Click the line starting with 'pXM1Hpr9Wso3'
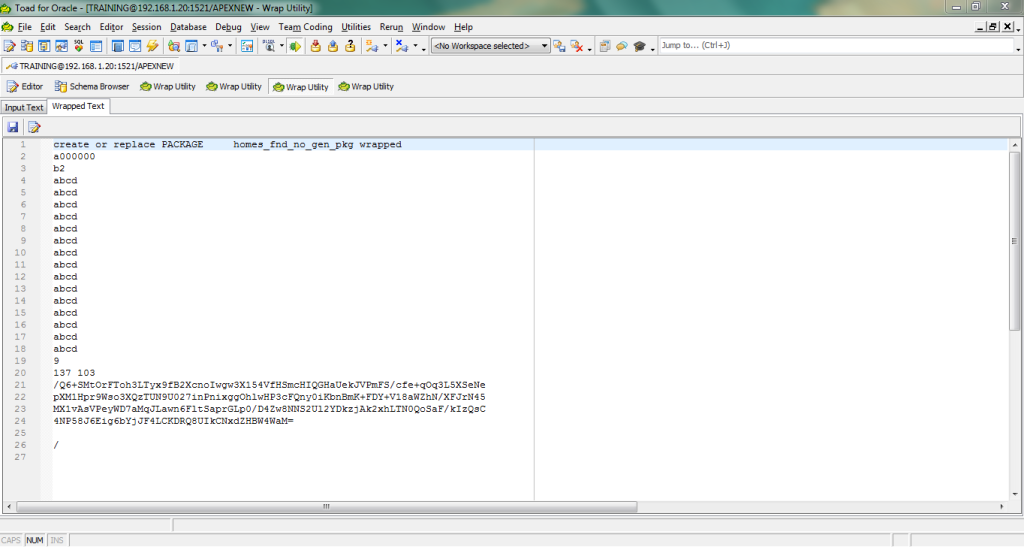 (x=269, y=397)
